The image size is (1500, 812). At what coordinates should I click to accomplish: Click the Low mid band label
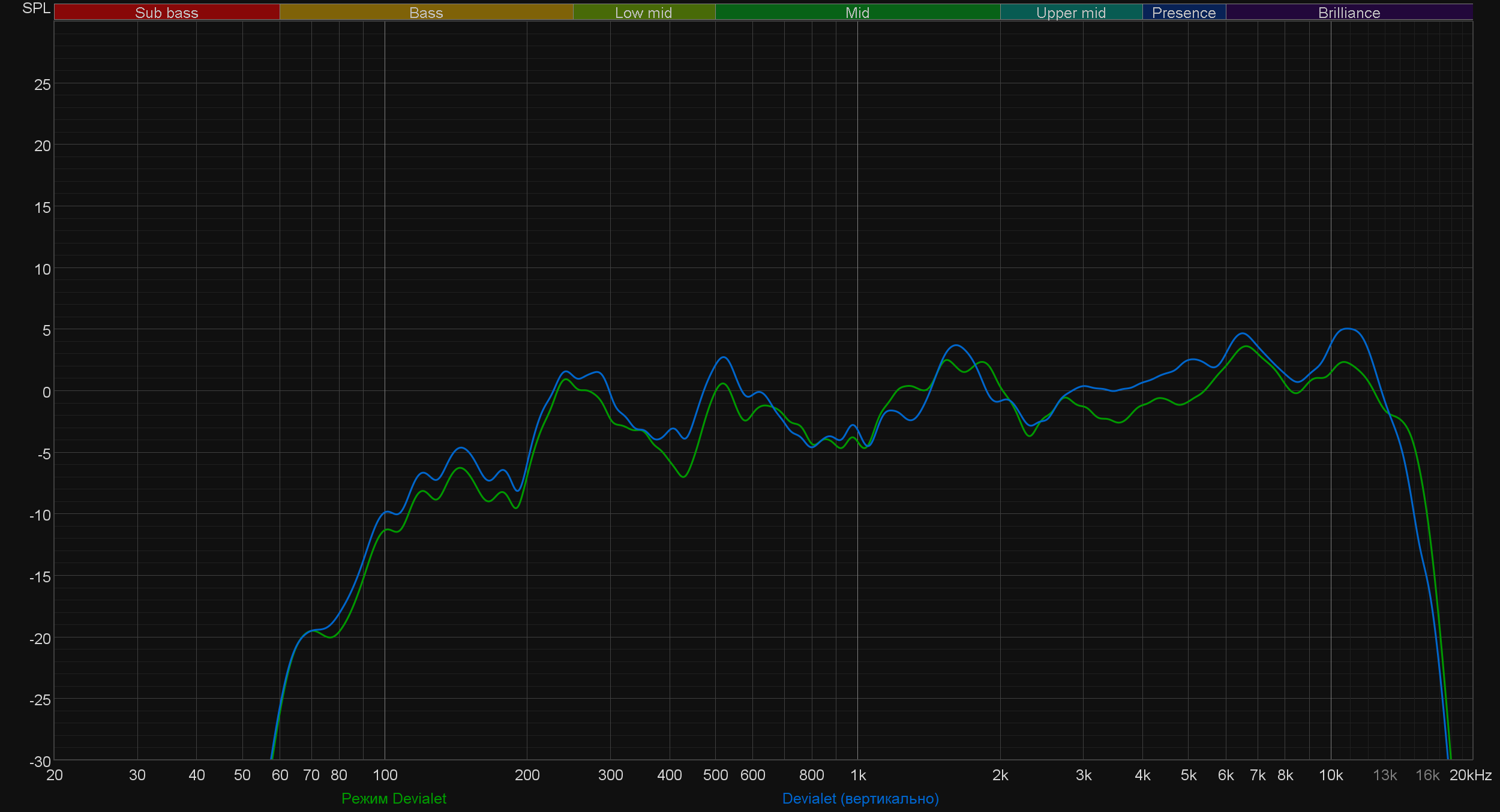coord(643,13)
